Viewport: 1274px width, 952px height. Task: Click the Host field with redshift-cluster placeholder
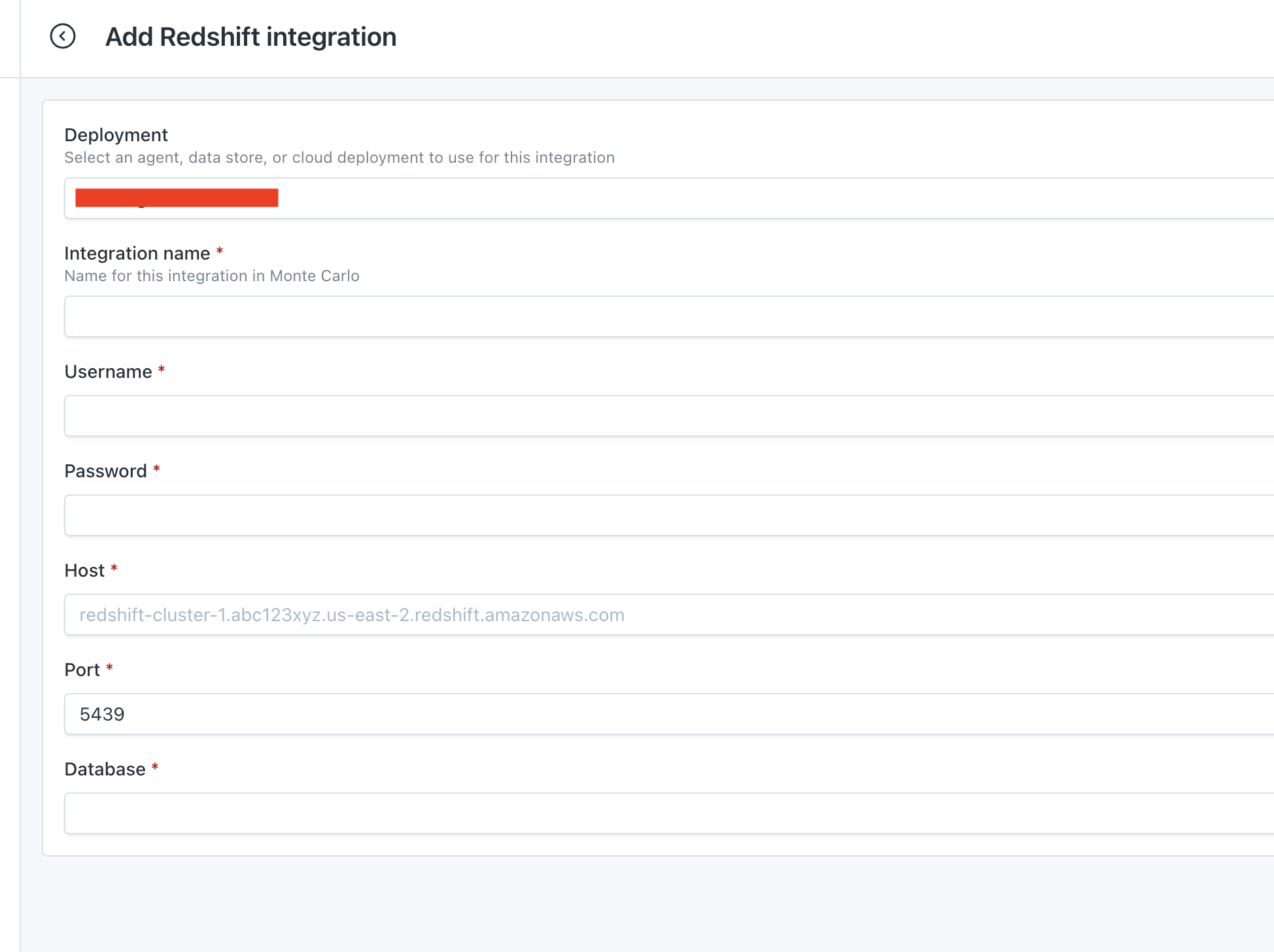(x=667, y=615)
